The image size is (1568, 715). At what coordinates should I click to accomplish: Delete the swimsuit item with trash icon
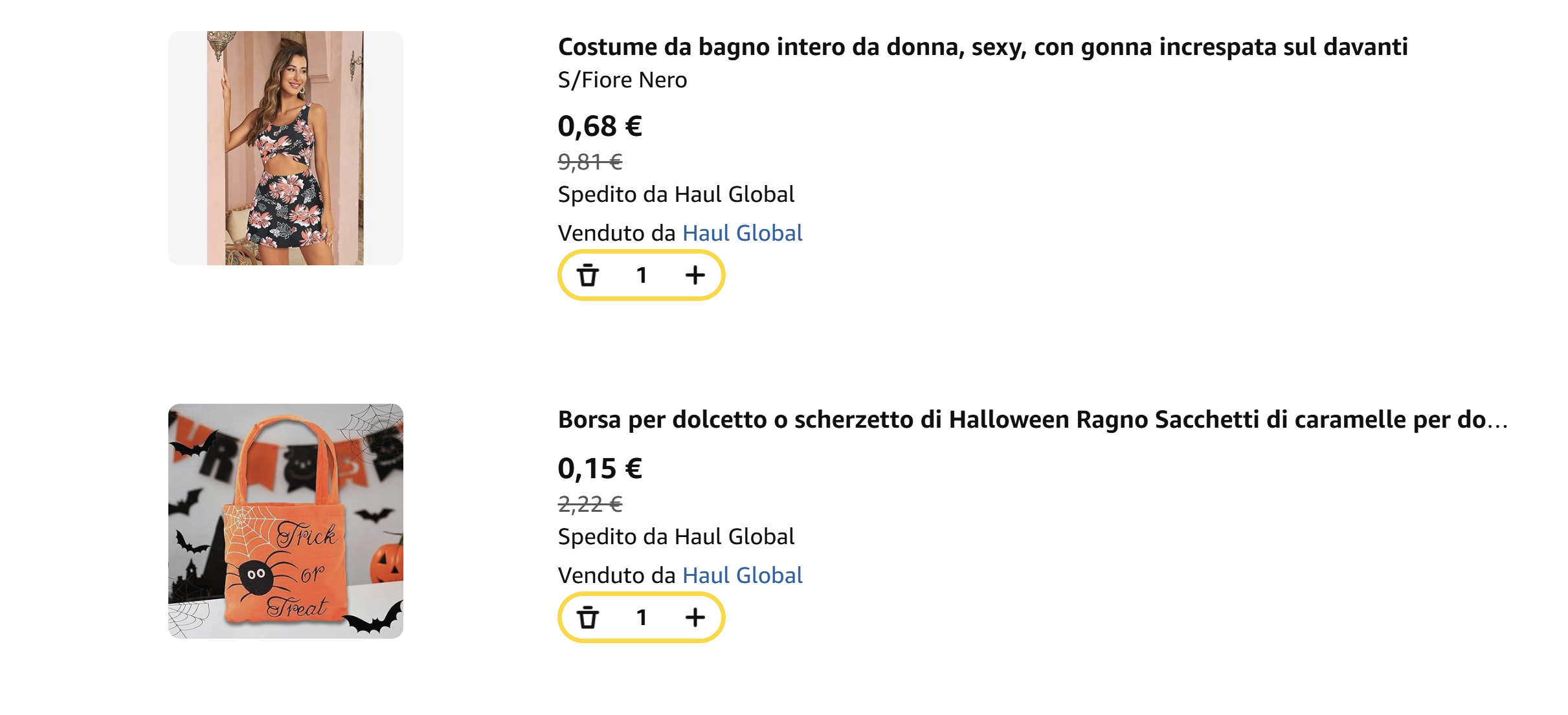[x=588, y=276]
